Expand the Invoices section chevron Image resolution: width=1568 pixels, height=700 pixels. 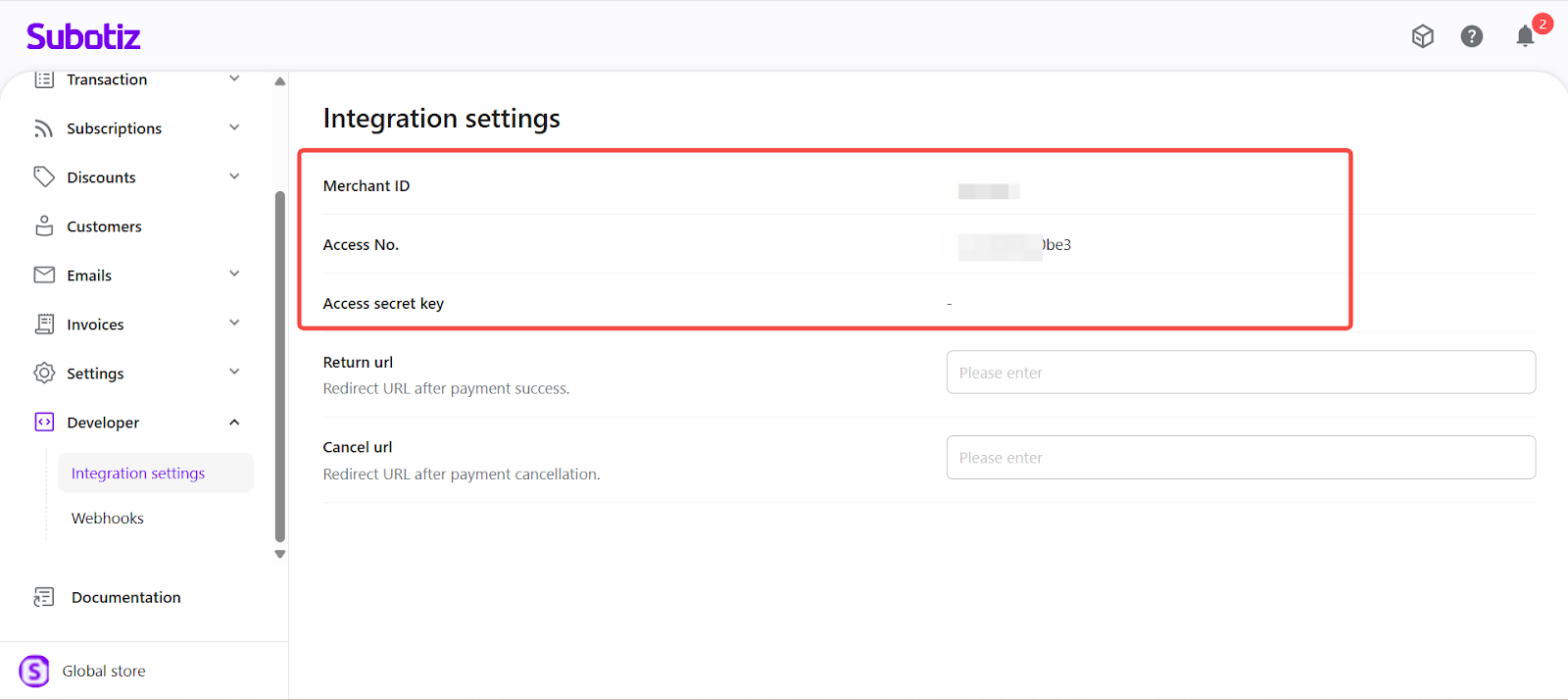(234, 324)
